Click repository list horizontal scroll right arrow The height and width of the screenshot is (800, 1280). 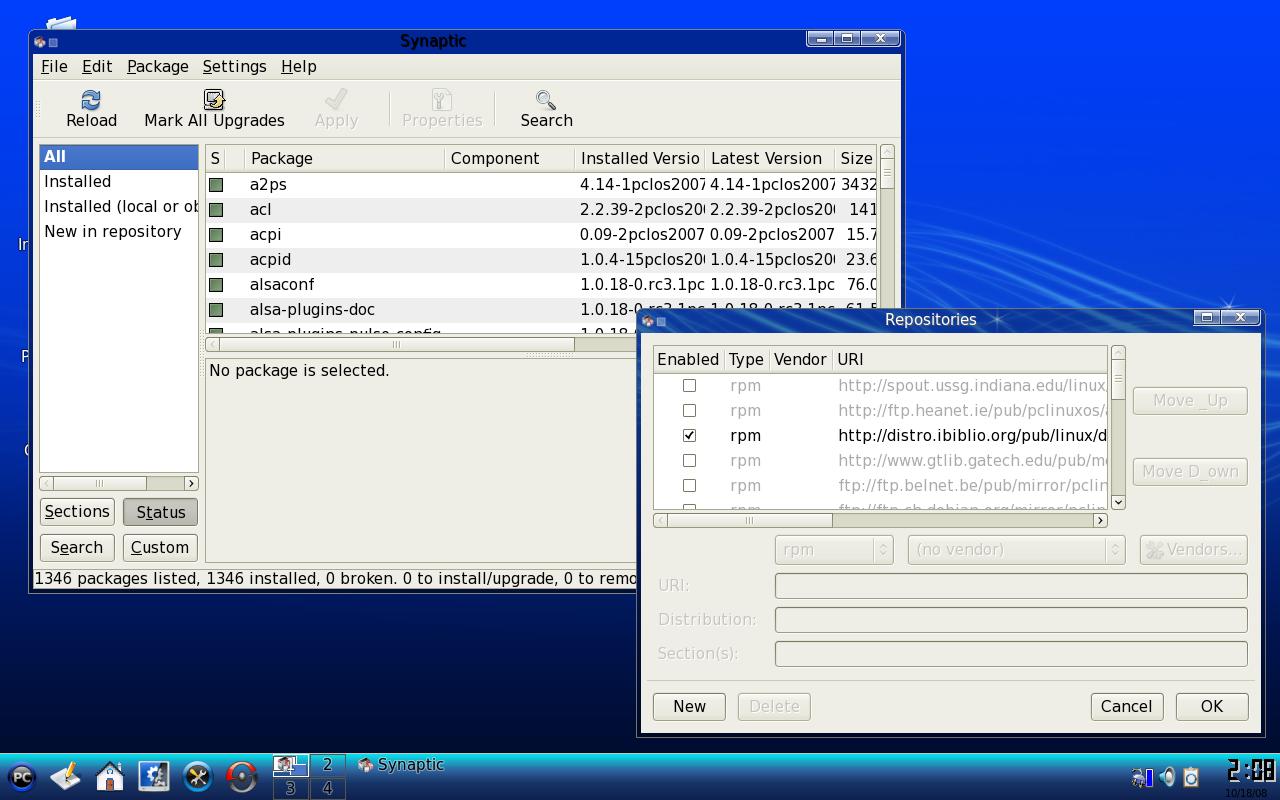[1100, 520]
